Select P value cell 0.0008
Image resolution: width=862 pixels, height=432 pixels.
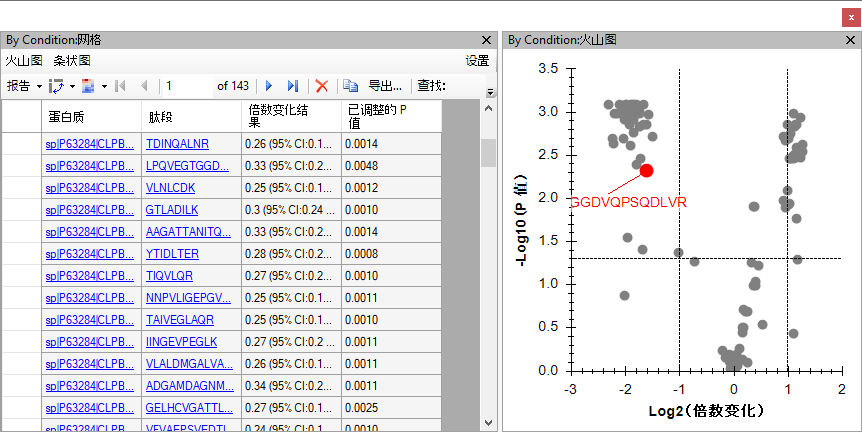pyautogui.click(x=391, y=254)
